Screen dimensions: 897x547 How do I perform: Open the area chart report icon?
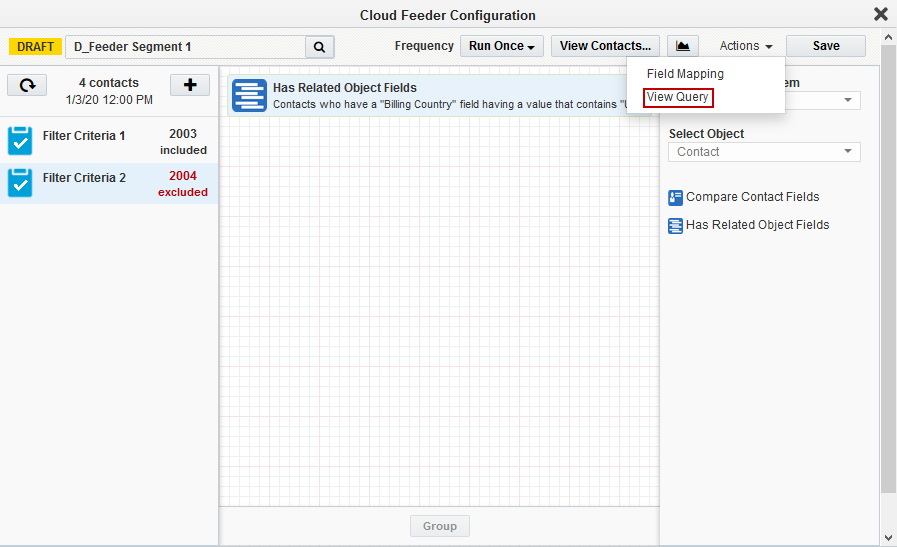click(x=683, y=46)
